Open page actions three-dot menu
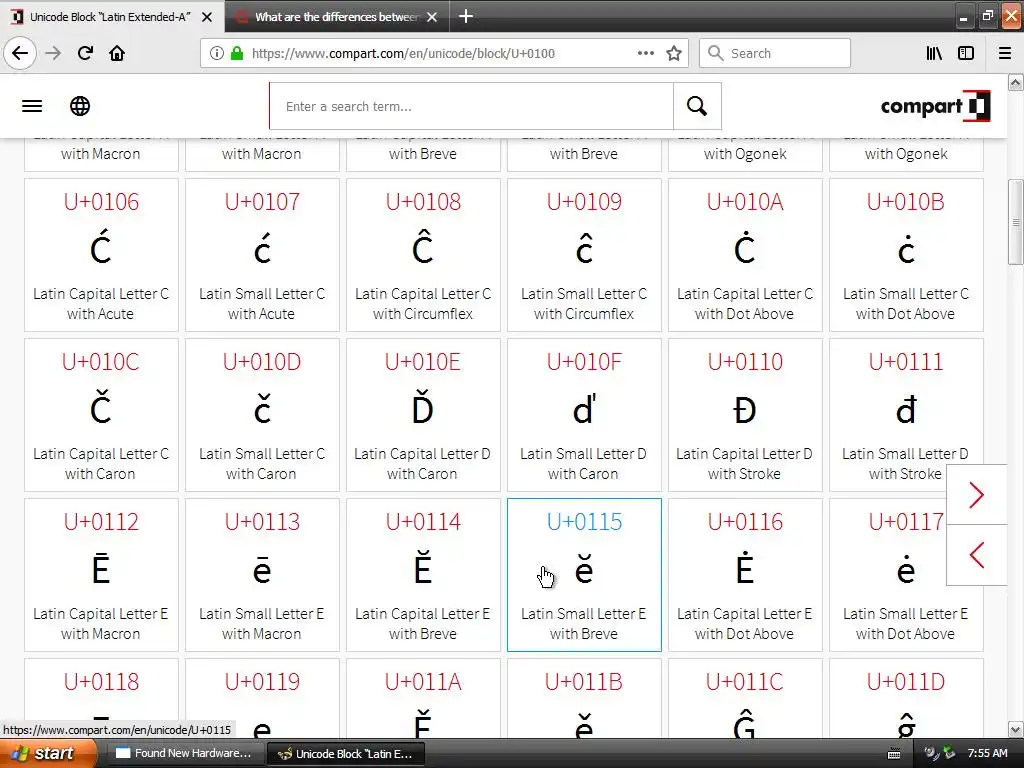1024x768 pixels. (645, 53)
